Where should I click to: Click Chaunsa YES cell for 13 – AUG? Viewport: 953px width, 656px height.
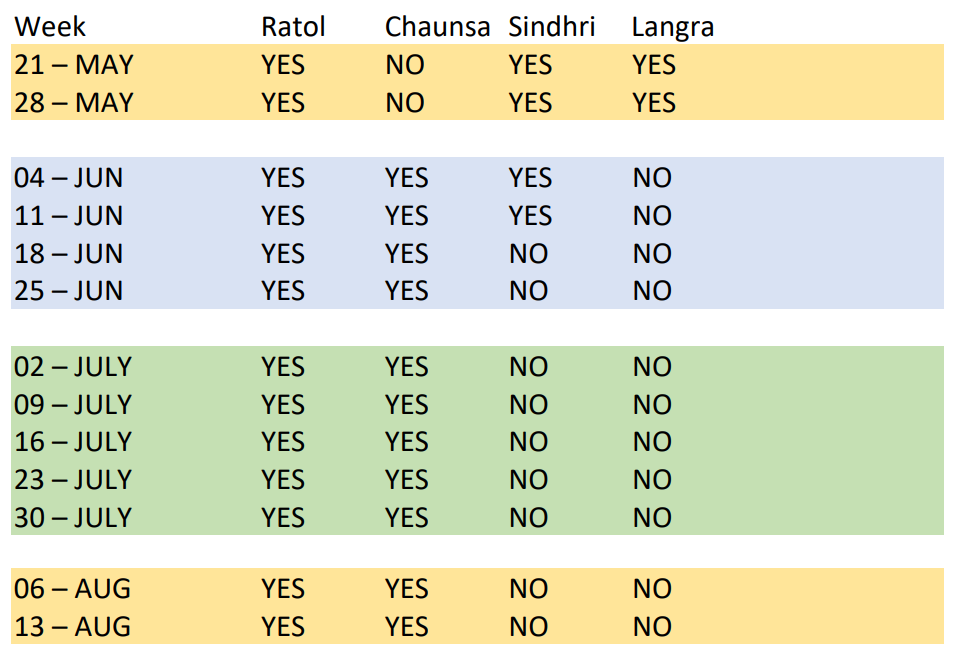click(406, 627)
